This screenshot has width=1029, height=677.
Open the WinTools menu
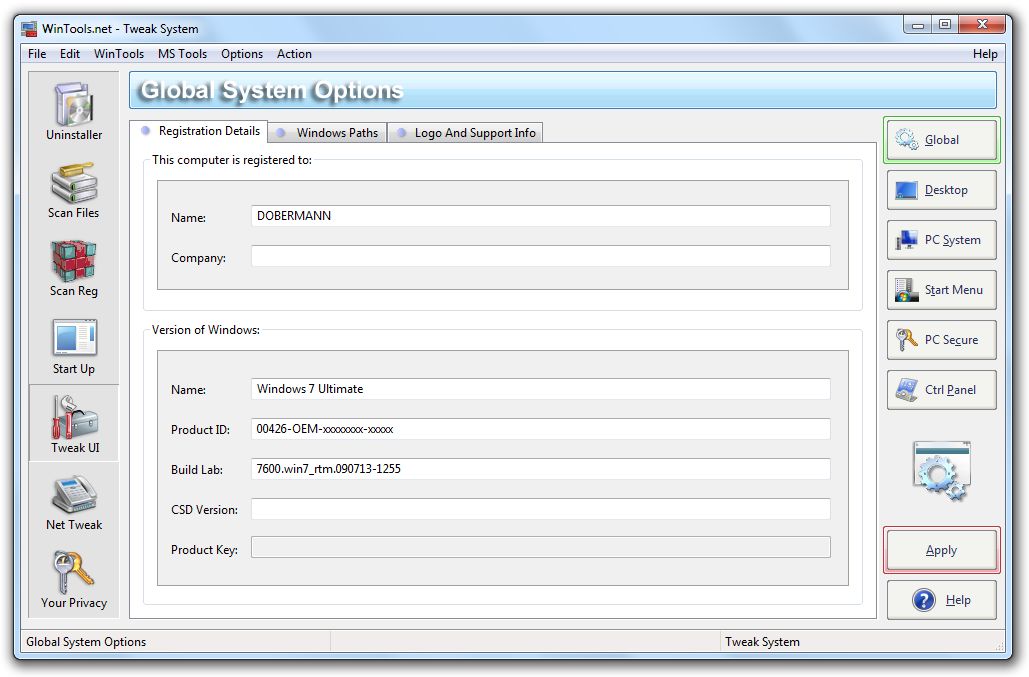click(x=119, y=54)
